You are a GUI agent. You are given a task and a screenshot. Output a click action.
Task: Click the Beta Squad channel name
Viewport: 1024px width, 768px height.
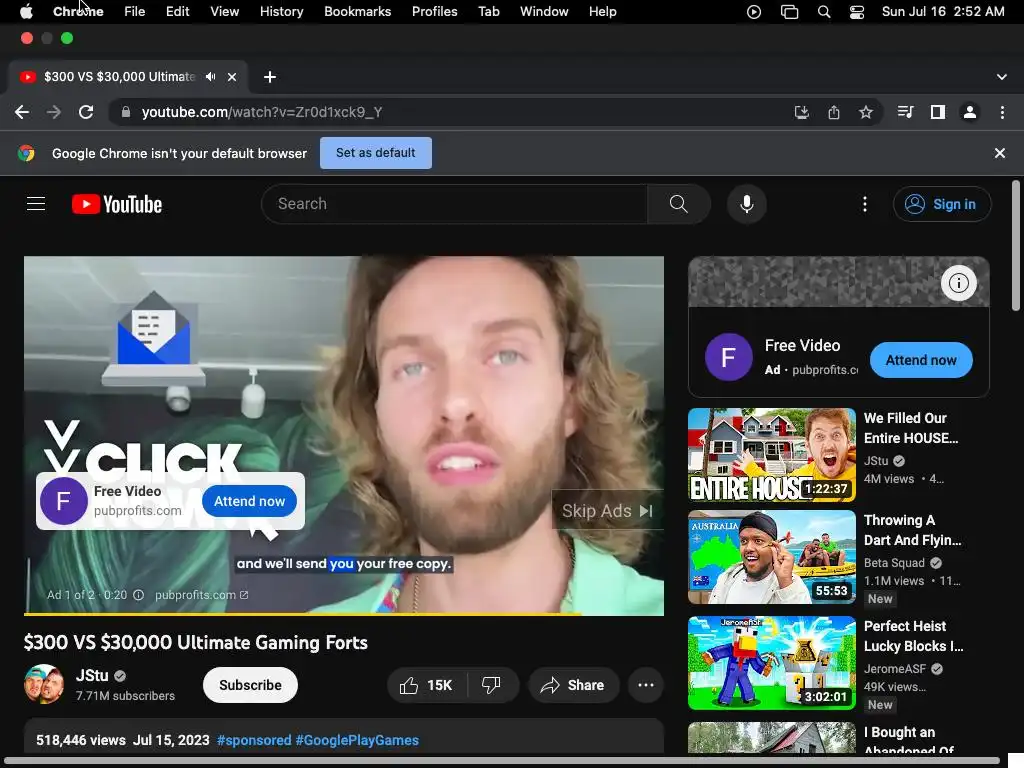[x=894, y=563]
